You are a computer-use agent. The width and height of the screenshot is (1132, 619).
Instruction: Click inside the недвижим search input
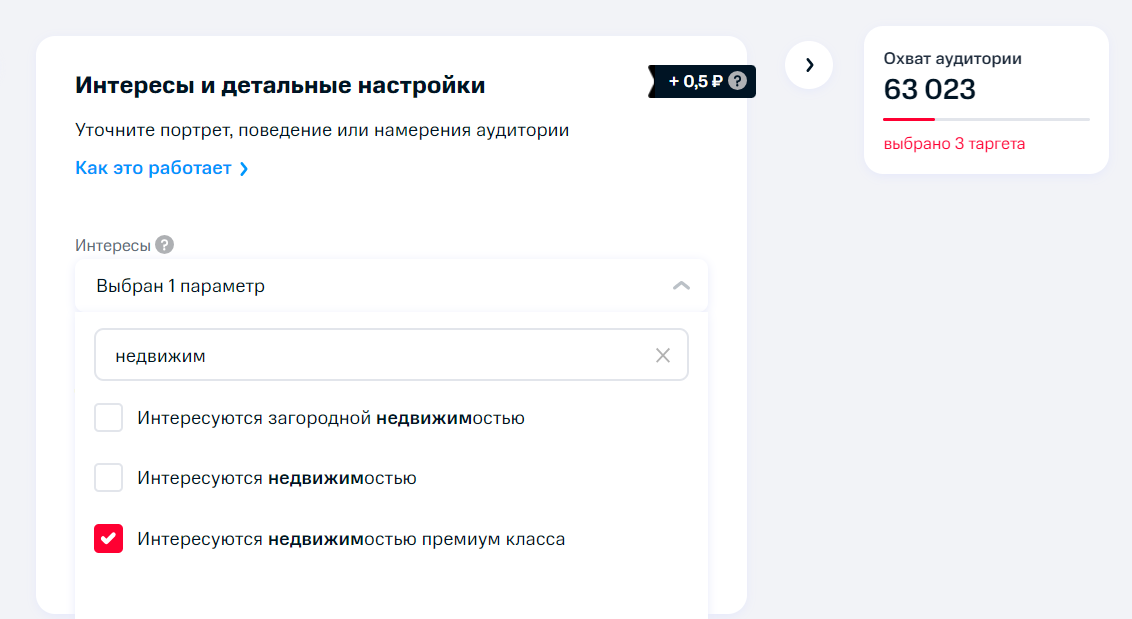click(300, 354)
